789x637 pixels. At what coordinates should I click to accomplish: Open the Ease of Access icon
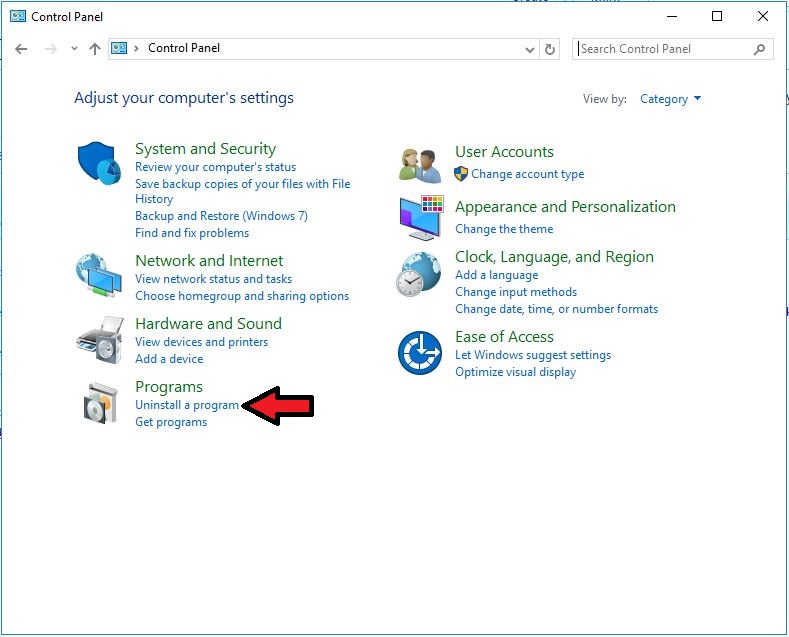pyautogui.click(x=420, y=353)
